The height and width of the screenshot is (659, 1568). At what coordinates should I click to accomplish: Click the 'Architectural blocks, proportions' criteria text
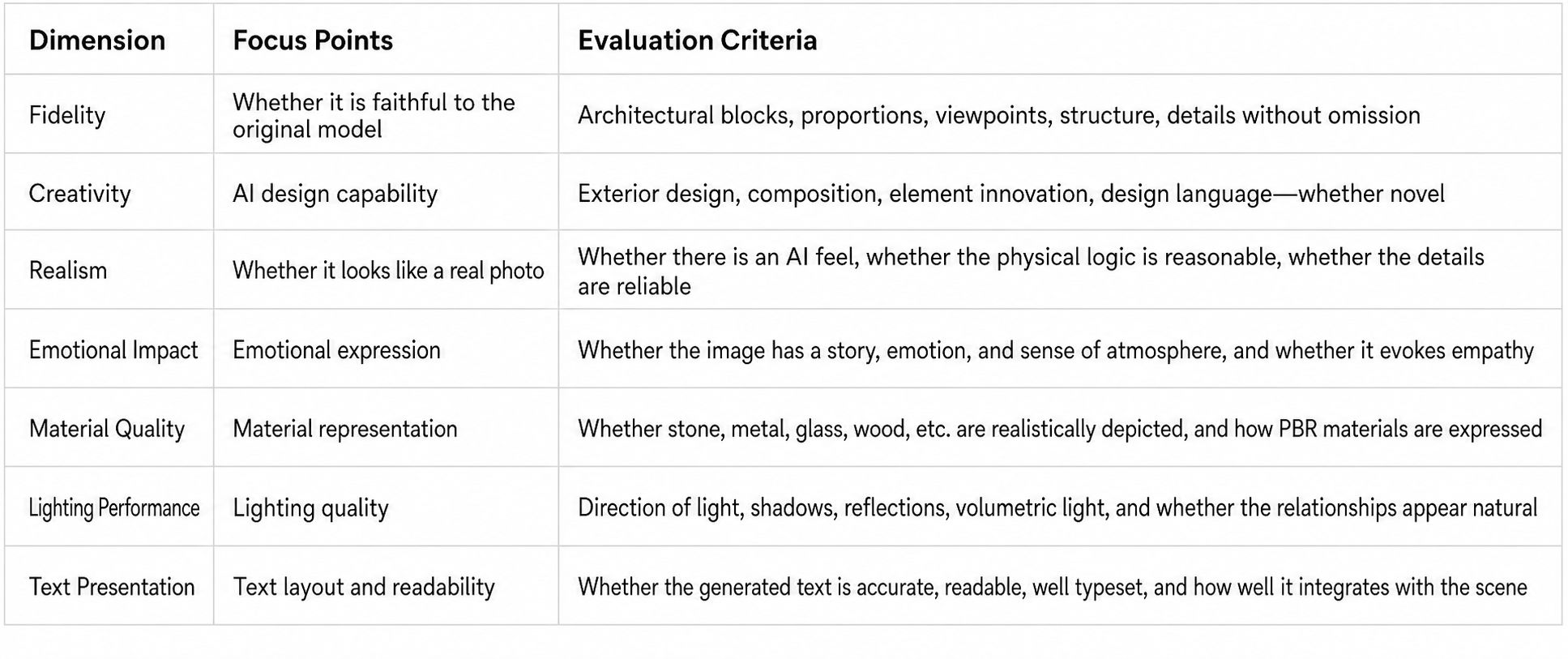tap(999, 115)
